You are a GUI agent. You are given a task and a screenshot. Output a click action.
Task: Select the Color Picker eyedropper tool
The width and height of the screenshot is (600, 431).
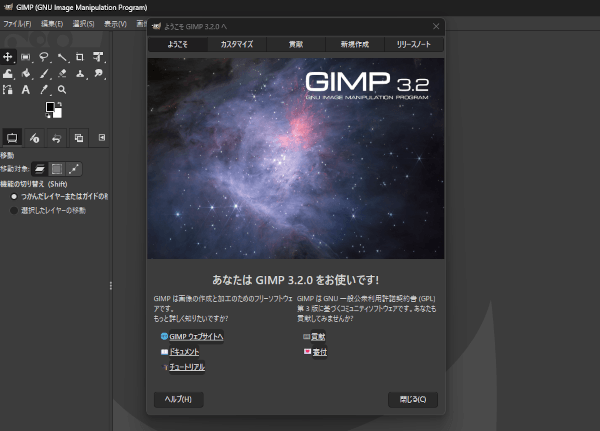(44, 89)
